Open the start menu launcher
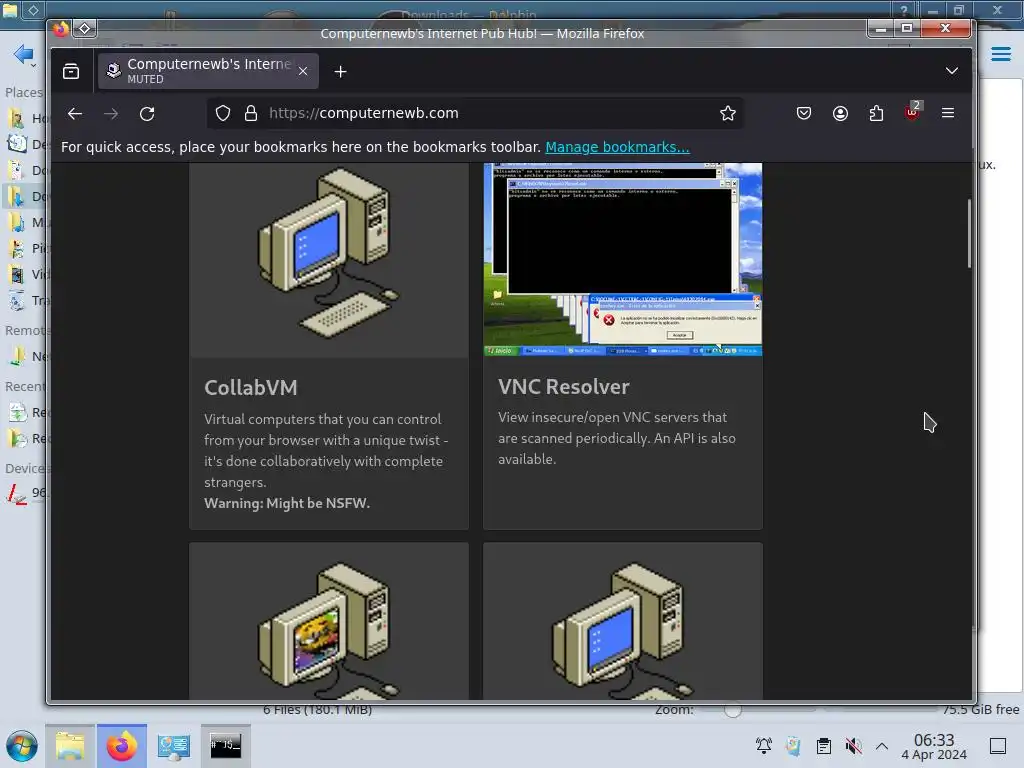 coord(22,746)
